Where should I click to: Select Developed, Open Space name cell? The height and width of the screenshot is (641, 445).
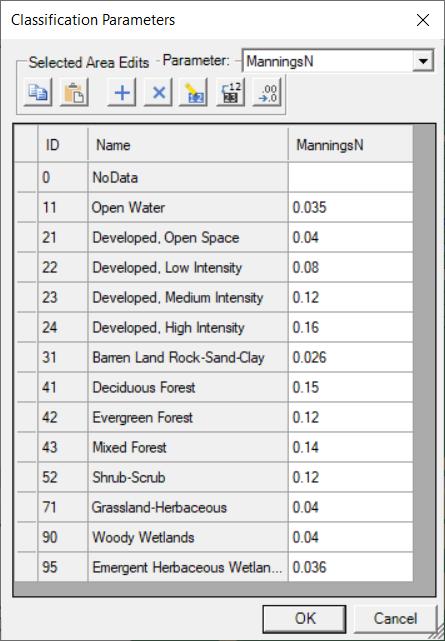pyautogui.click(x=188, y=238)
